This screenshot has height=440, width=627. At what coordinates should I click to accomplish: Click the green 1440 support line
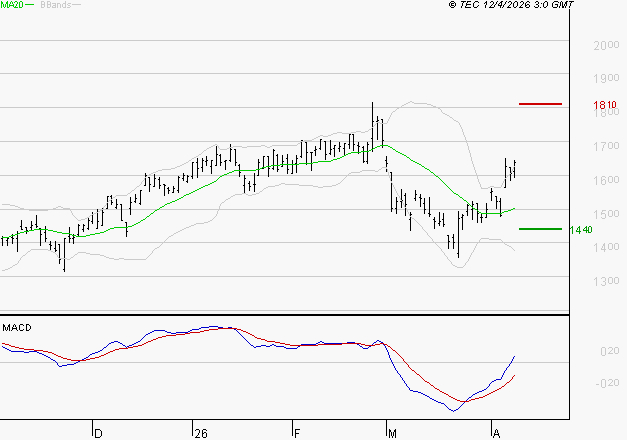[540, 229]
